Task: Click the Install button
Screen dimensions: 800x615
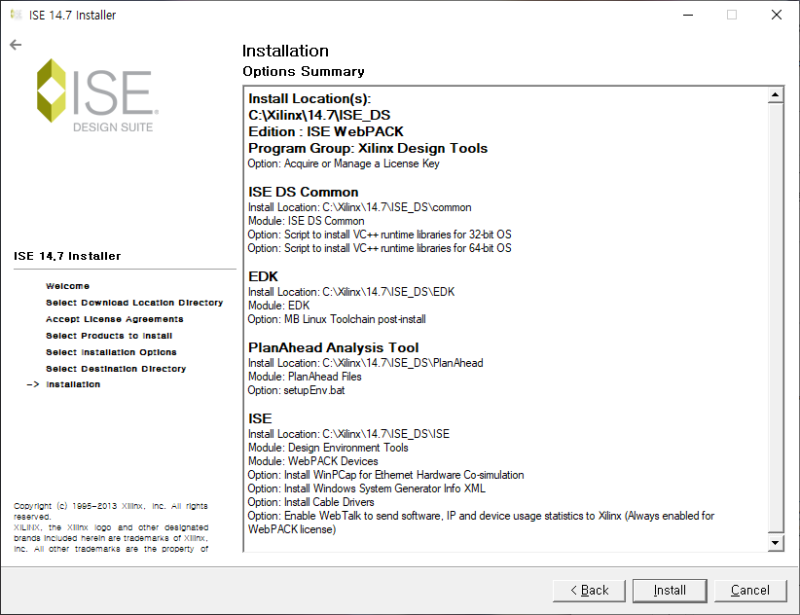Action: click(669, 591)
